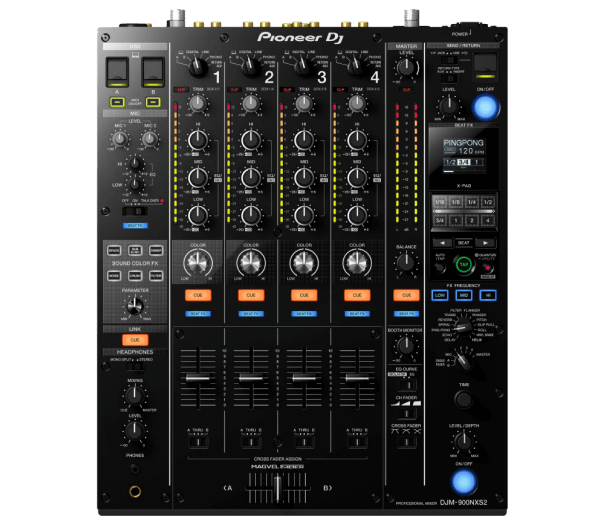Click the channel 1 input selector knob

tap(198, 67)
